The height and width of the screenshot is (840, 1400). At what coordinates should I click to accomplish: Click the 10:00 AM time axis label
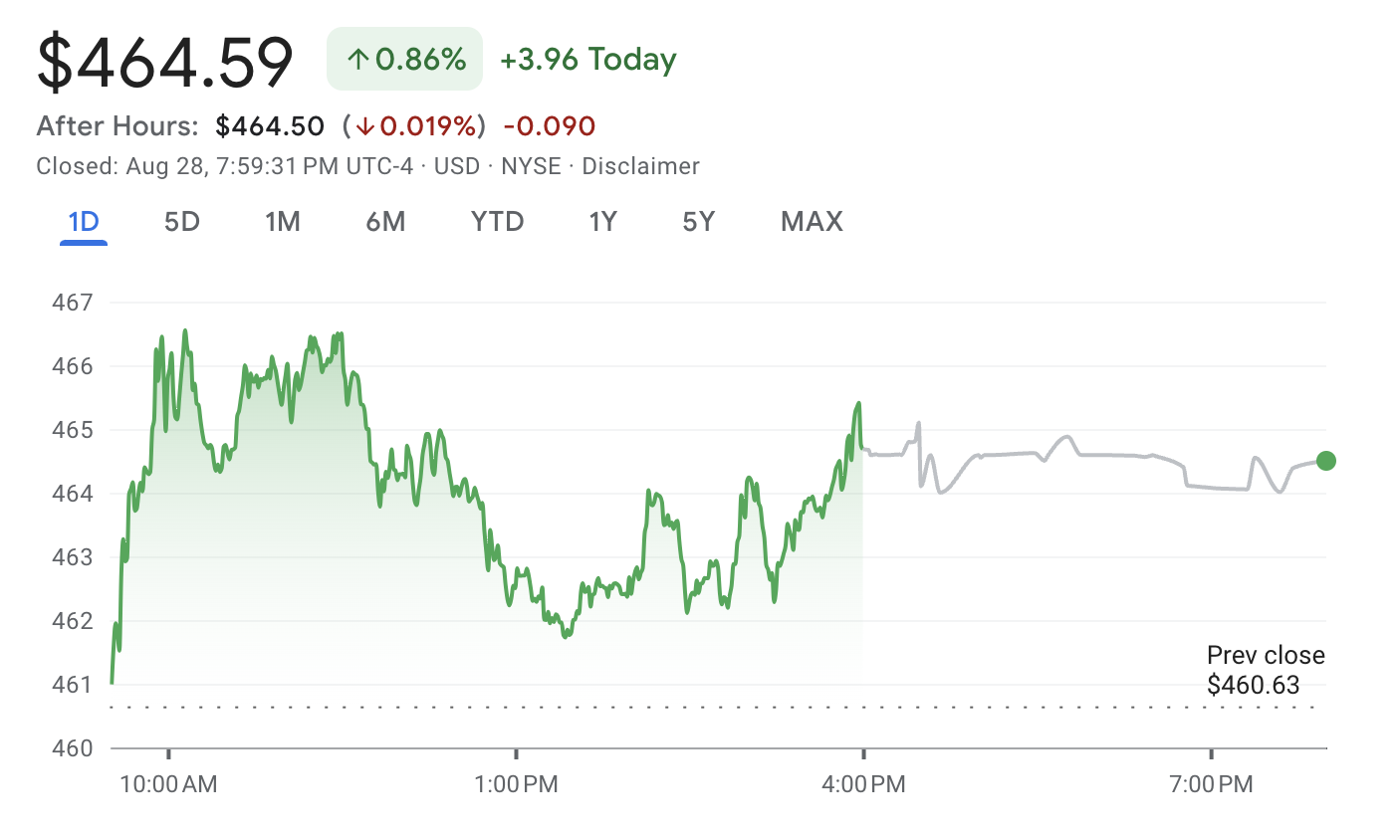168,784
